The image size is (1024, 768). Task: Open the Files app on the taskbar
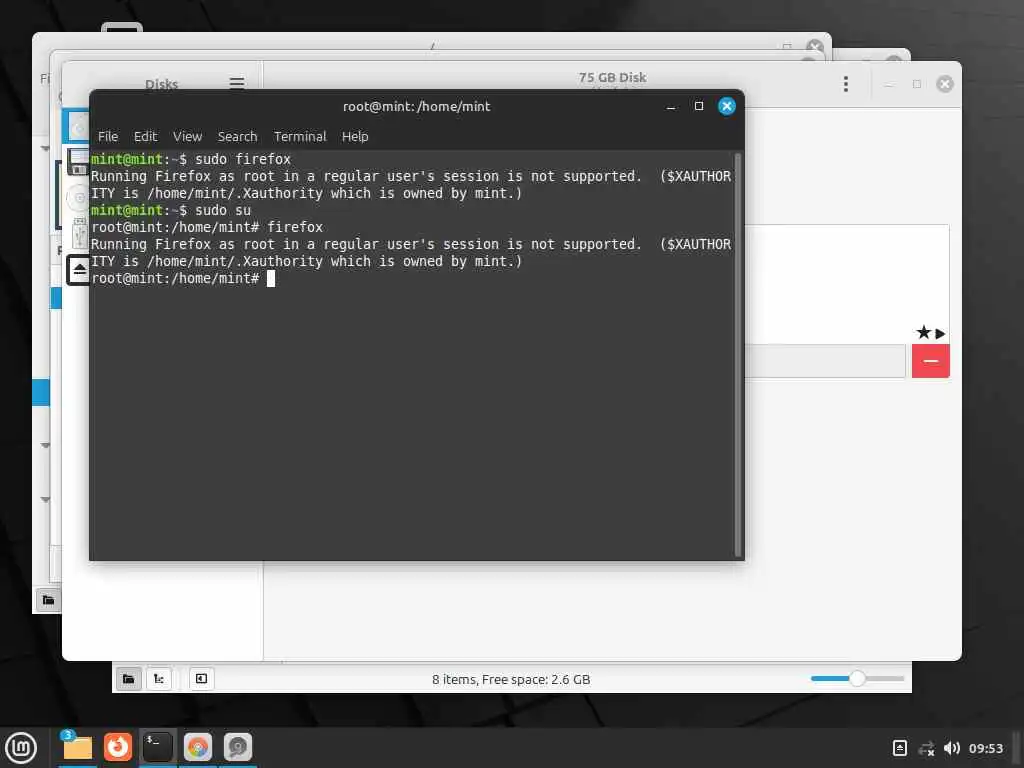(x=77, y=747)
